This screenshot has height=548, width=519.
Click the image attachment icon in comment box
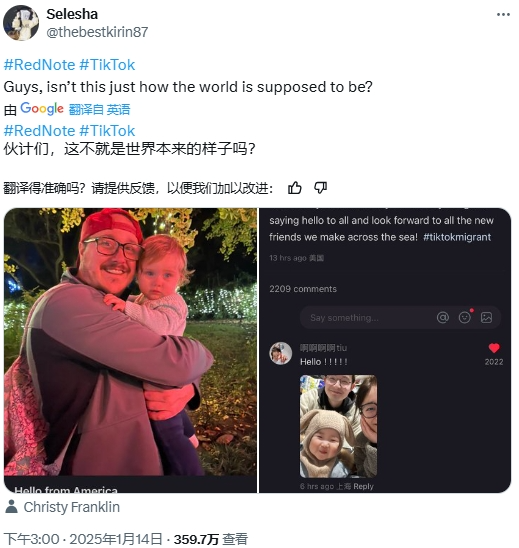coord(486,317)
